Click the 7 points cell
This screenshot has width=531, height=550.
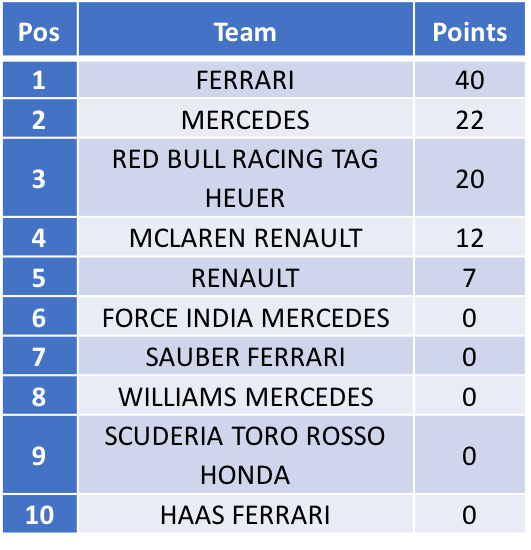470,276
